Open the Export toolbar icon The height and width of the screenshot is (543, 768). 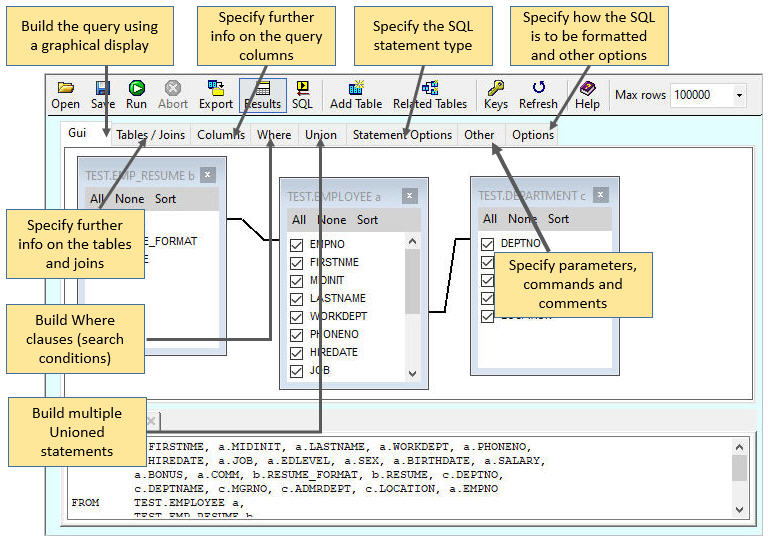pyautogui.click(x=216, y=88)
